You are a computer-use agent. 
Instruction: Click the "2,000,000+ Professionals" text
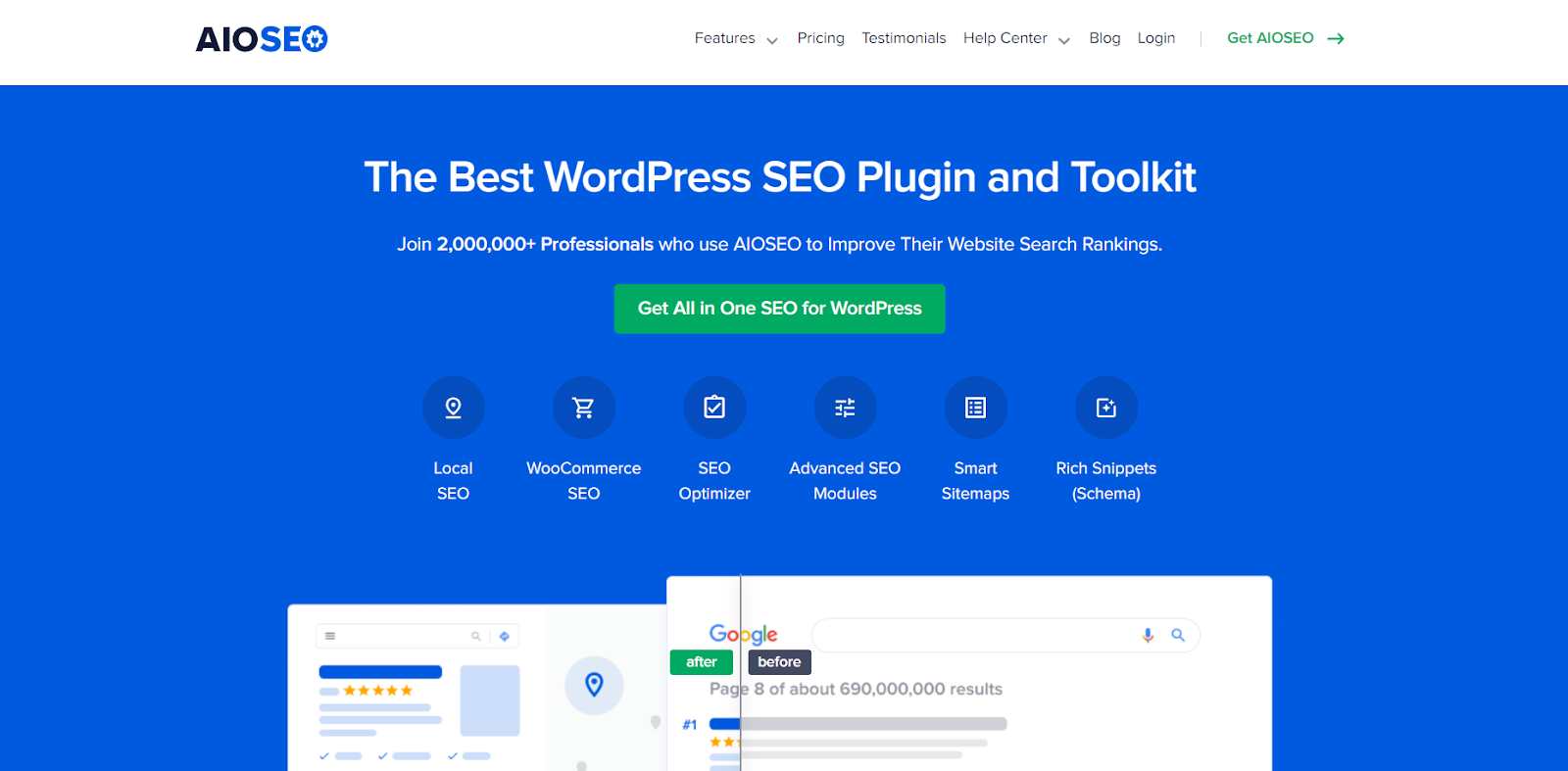[545, 244]
